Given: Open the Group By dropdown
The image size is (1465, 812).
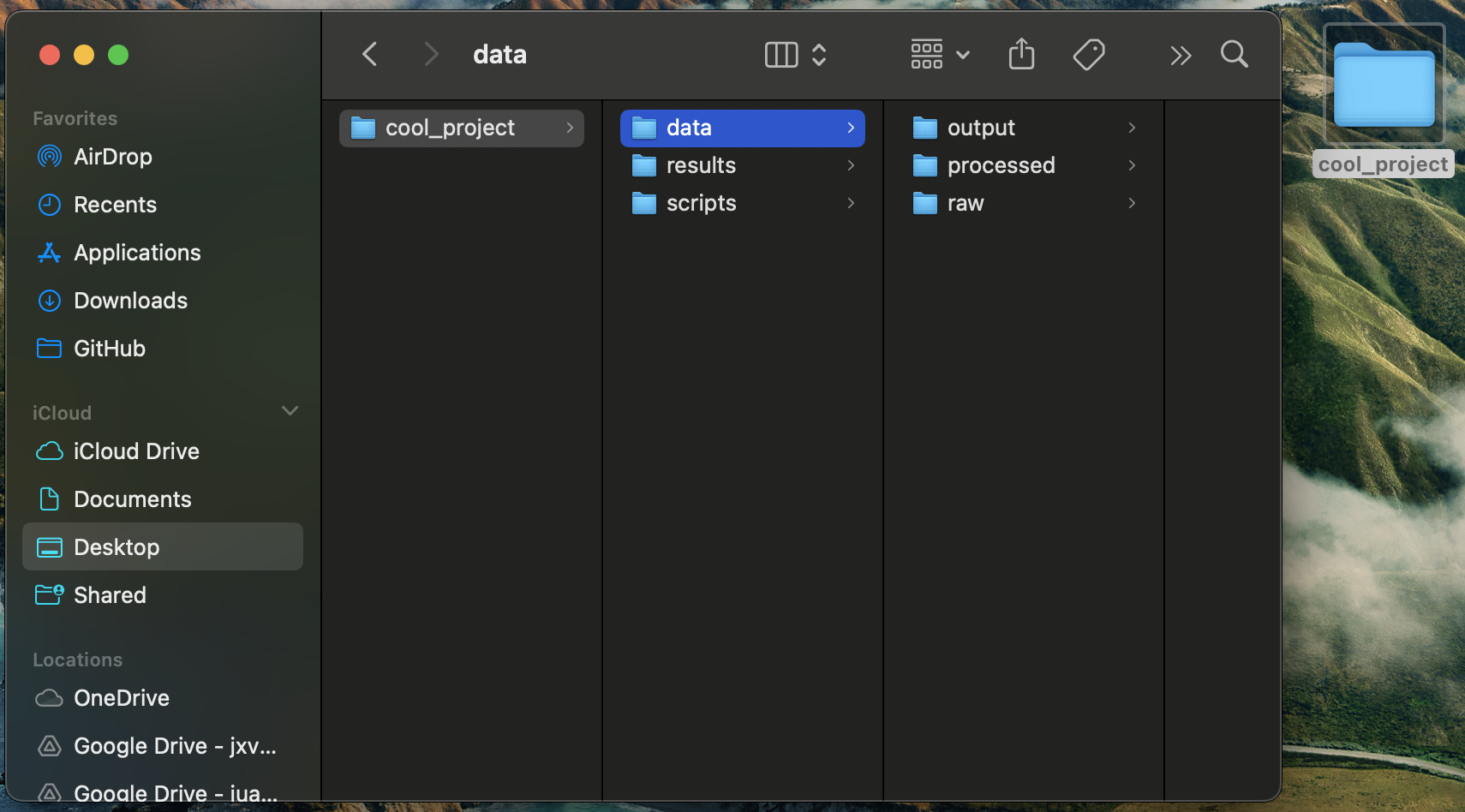Looking at the screenshot, I should click(x=940, y=55).
